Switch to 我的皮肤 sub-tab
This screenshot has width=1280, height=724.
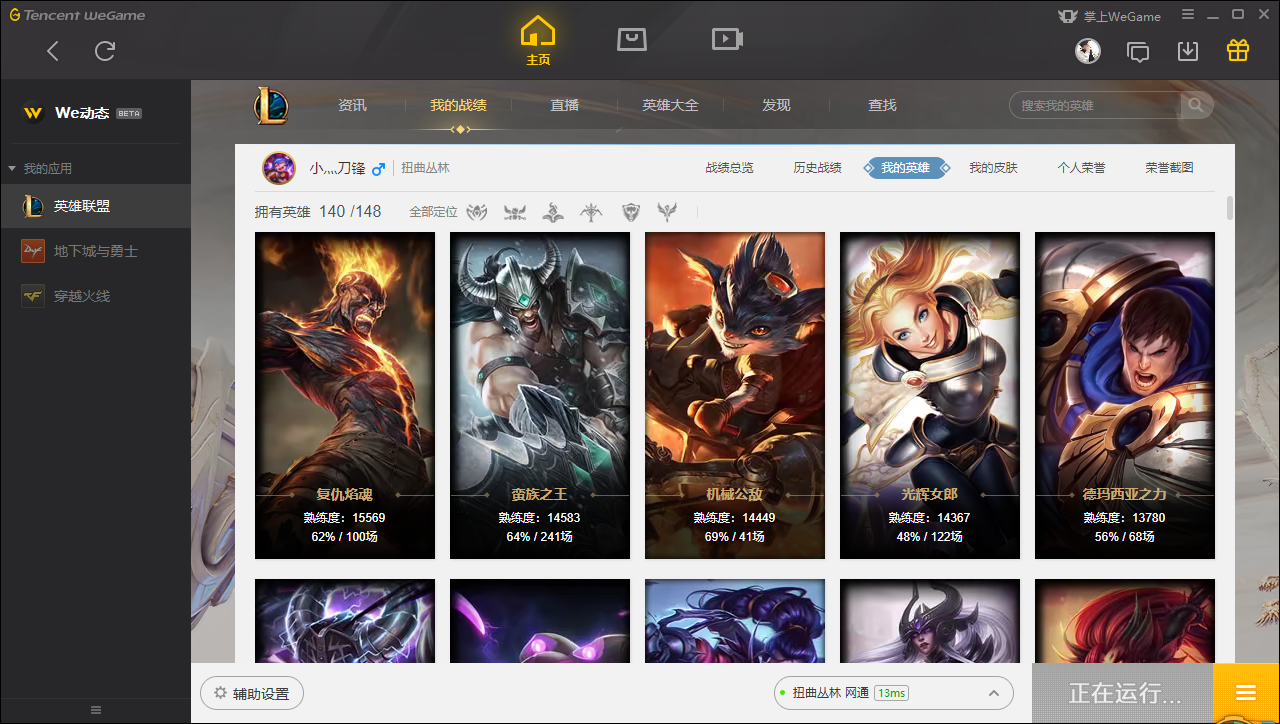(x=993, y=168)
